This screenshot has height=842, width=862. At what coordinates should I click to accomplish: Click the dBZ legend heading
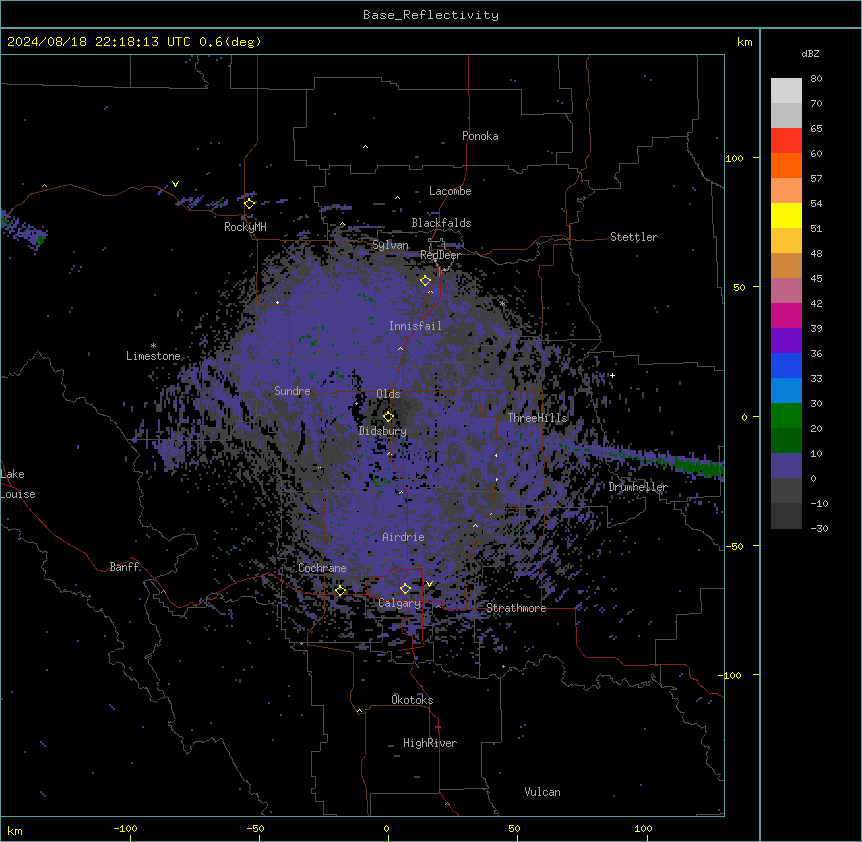point(810,53)
